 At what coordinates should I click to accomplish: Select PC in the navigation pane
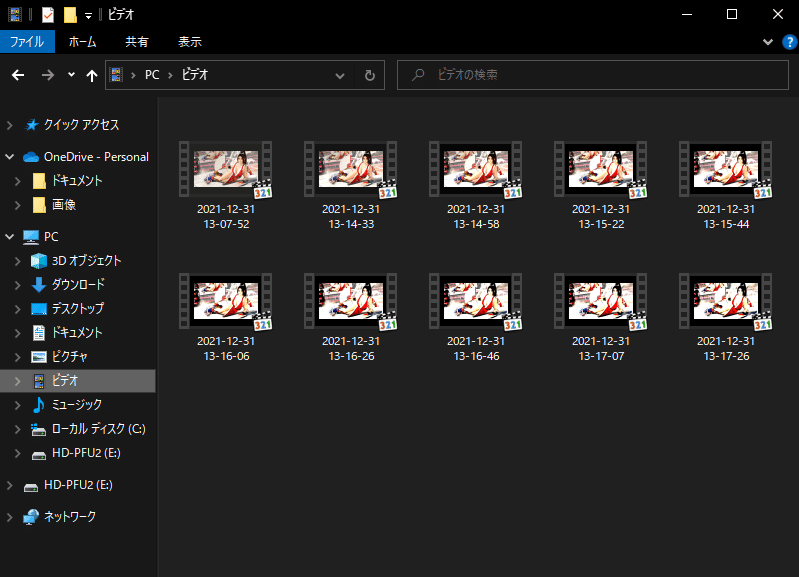pyautogui.click(x=51, y=237)
